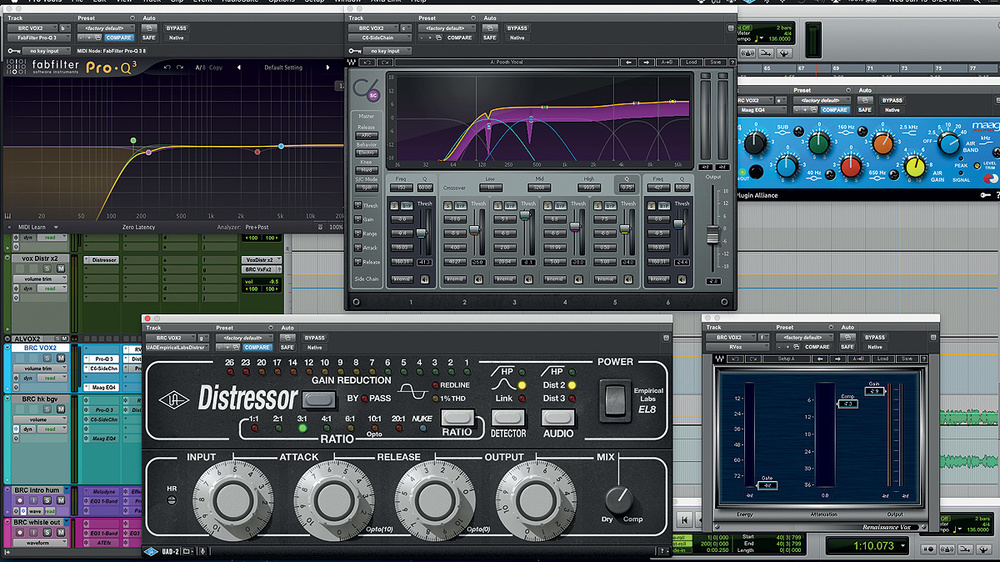This screenshot has height=562, width=1000.
Task: Click the Distressor insert slot on vox Distr x2
Action: 103,259
